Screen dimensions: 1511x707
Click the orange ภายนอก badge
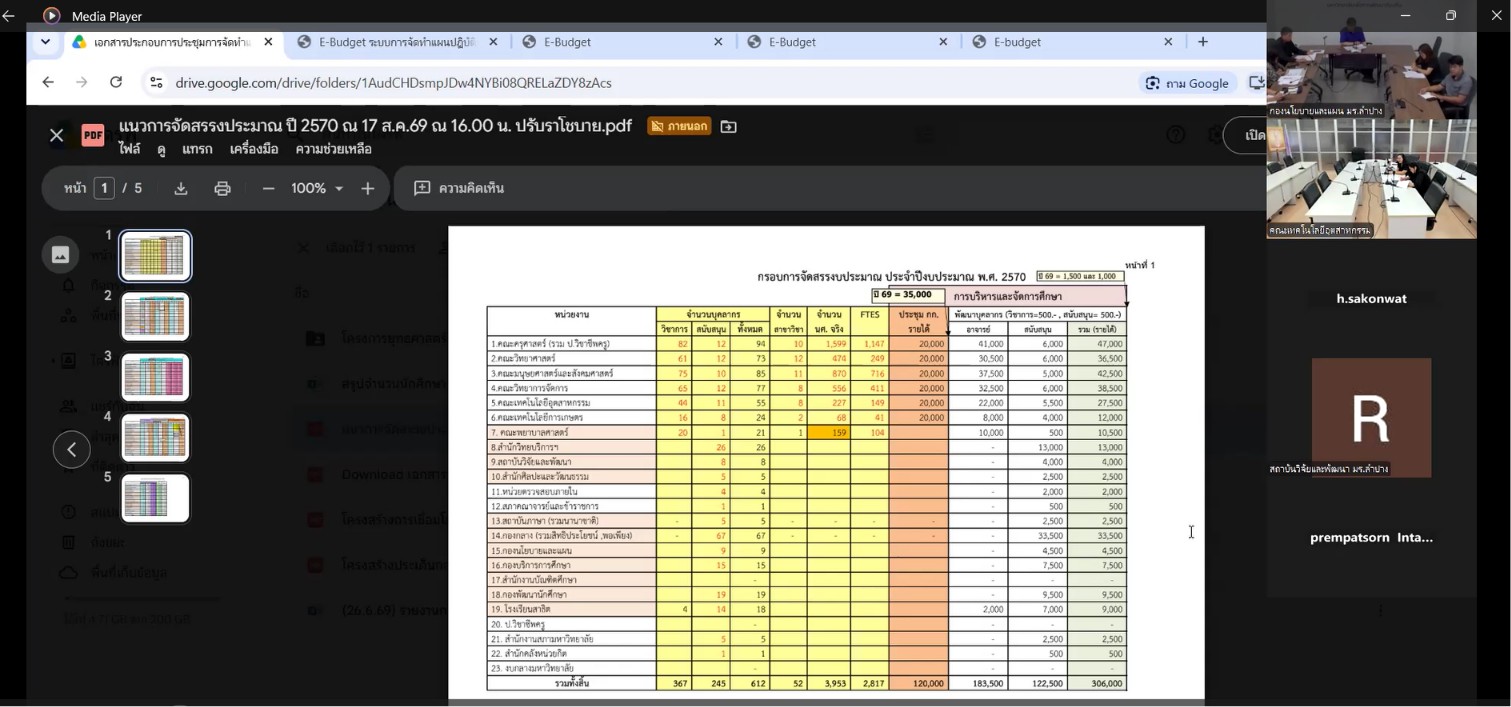679,126
